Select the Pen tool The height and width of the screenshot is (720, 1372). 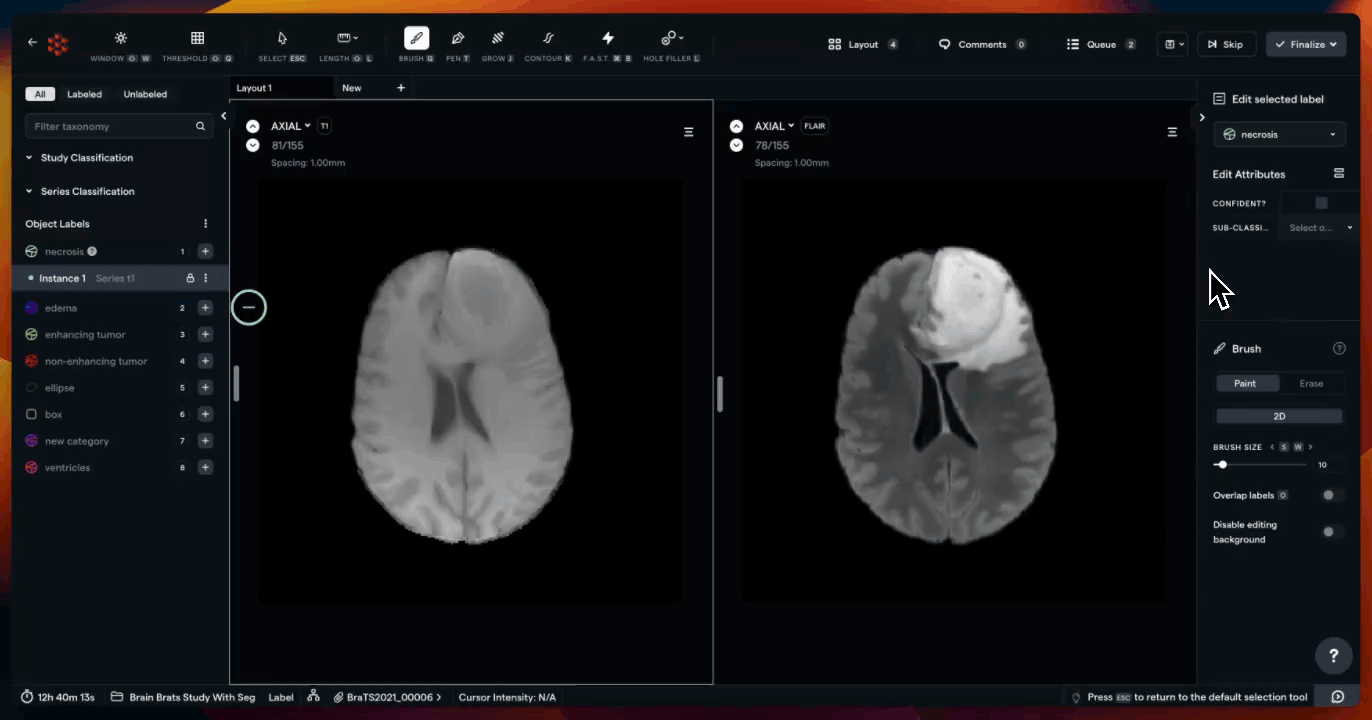click(x=457, y=45)
